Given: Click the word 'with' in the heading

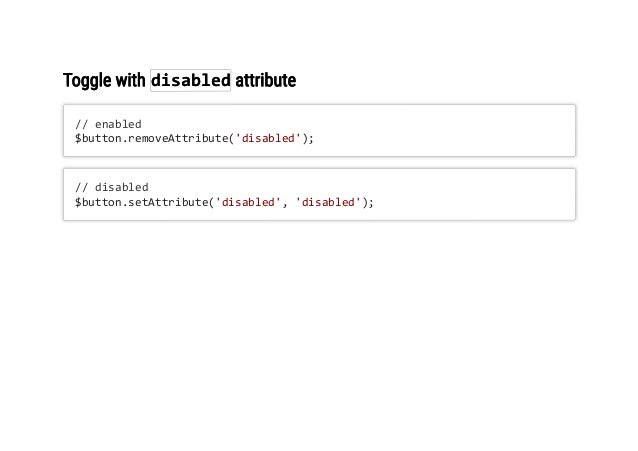Looking at the screenshot, I should pyautogui.click(x=129, y=80).
